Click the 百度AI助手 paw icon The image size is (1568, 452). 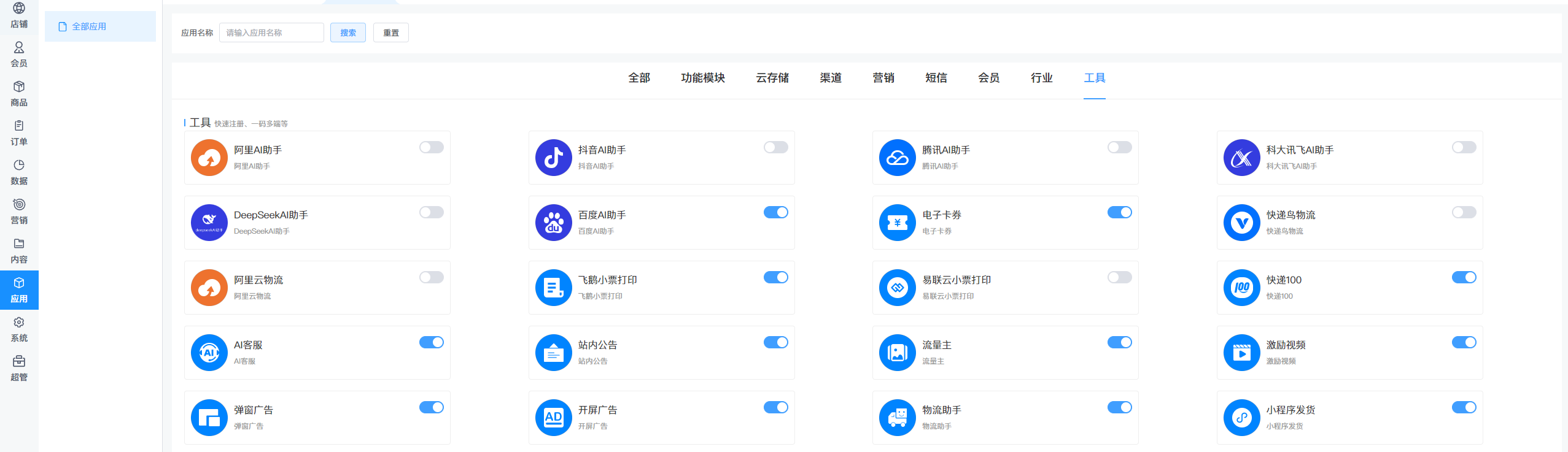554,223
